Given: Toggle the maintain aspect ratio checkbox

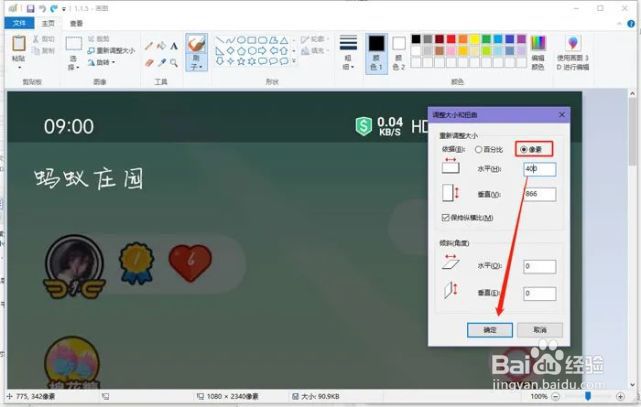Looking at the screenshot, I should tap(445, 218).
